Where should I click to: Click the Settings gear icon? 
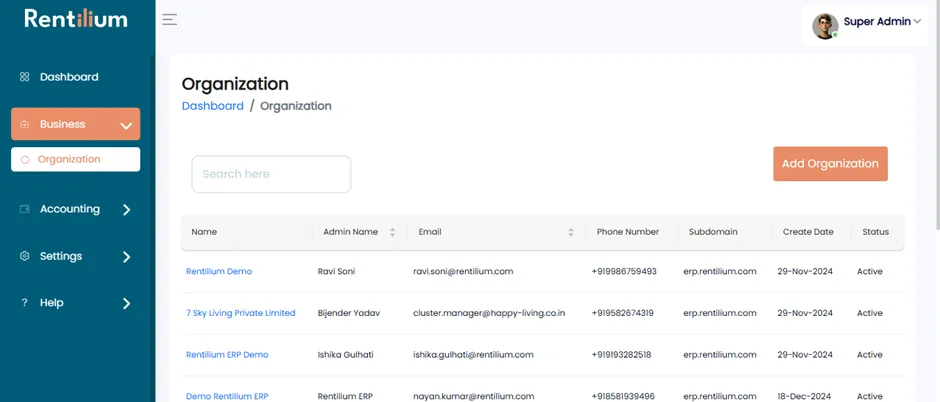click(x=25, y=256)
